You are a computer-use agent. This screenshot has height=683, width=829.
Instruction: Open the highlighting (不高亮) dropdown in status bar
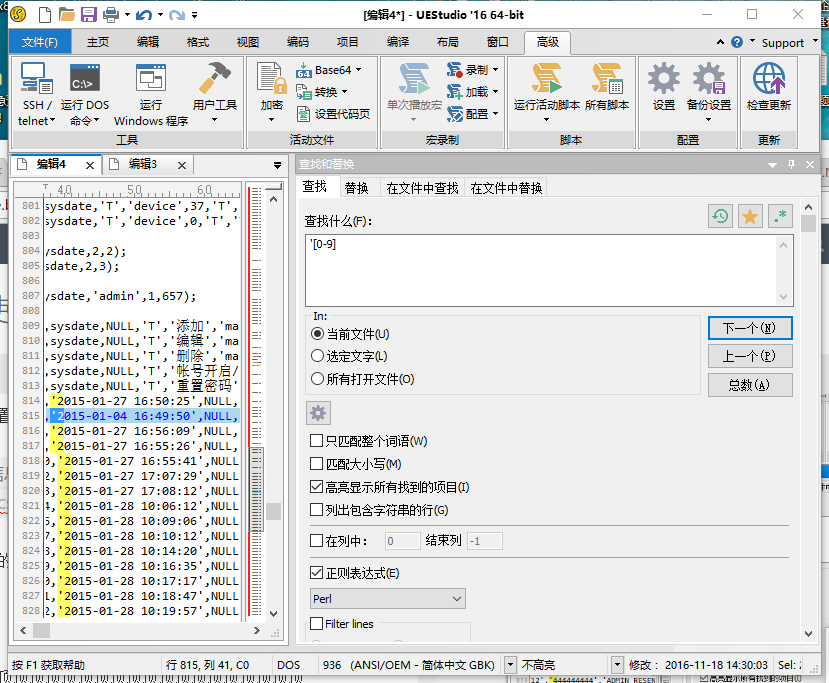pos(617,664)
